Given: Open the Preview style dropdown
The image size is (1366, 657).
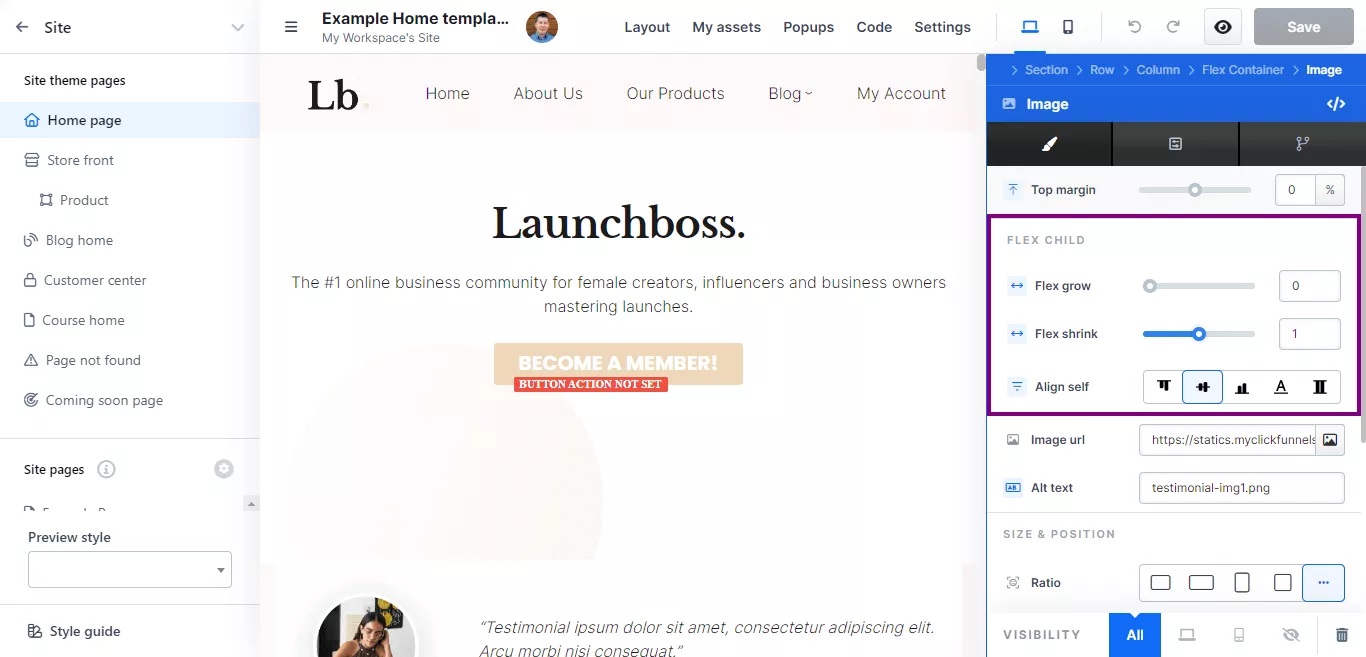Looking at the screenshot, I should click(130, 570).
